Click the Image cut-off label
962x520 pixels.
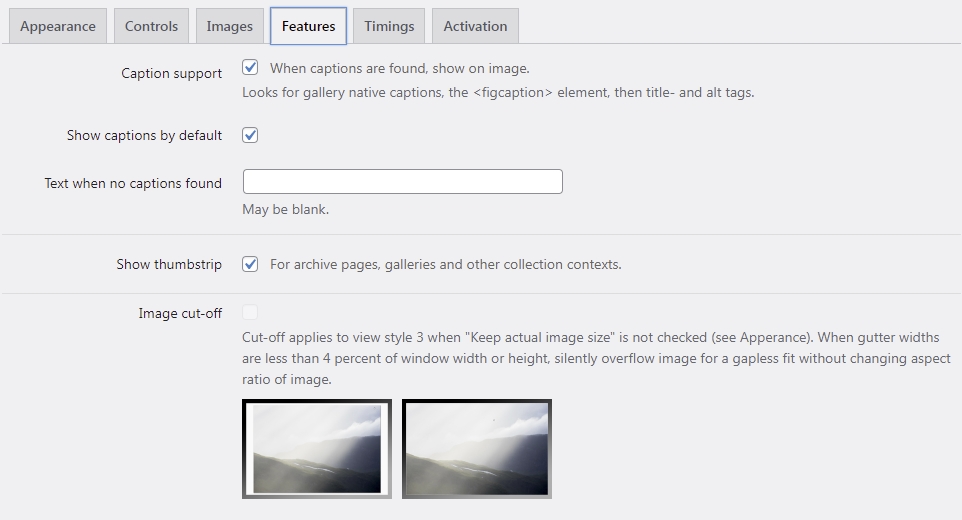(x=180, y=313)
